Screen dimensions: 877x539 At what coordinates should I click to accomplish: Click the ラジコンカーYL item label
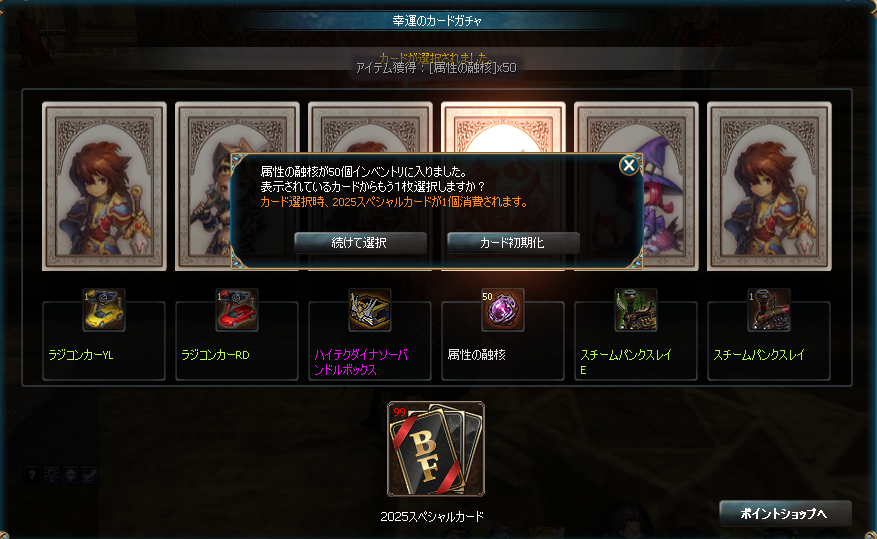[x=81, y=355]
